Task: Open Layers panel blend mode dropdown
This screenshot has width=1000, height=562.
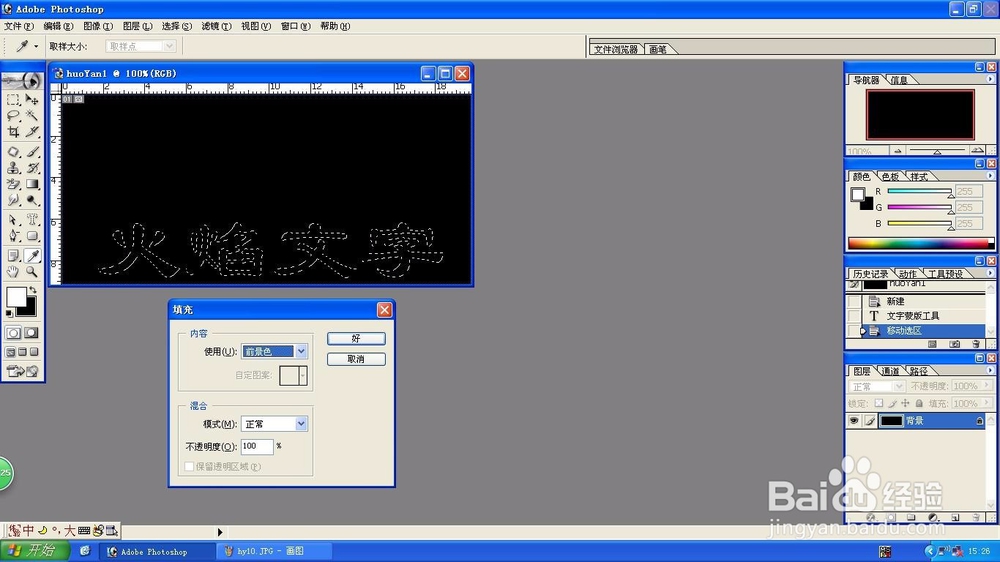Action: 876,387
